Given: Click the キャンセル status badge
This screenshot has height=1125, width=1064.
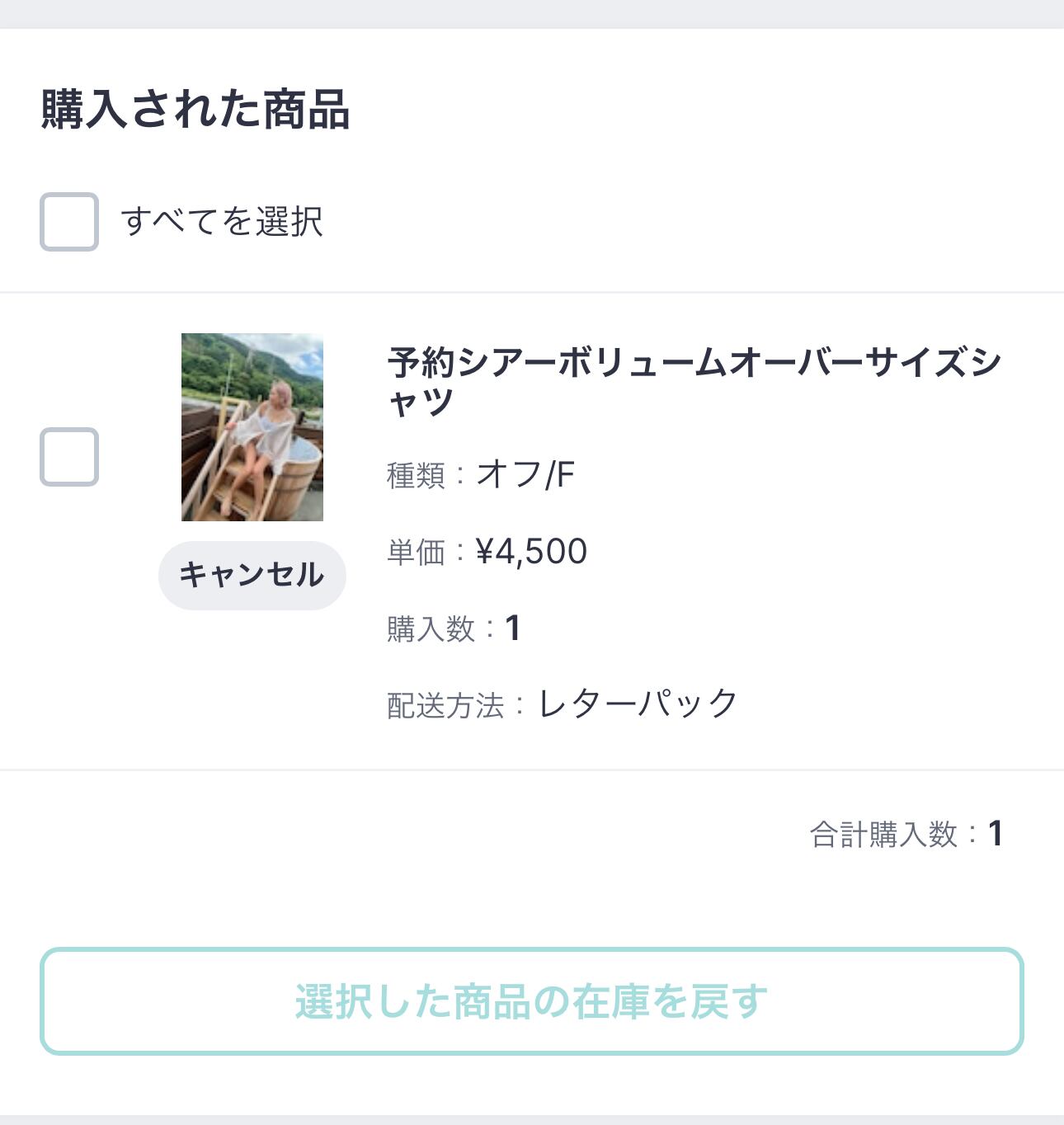Looking at the screenshot, I should tap(252, 575).
